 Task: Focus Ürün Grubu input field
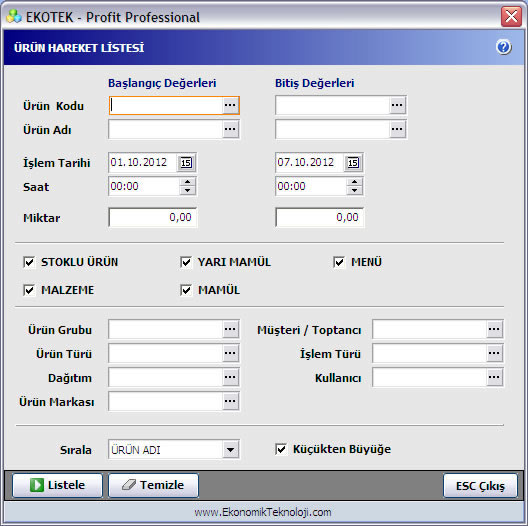coord(165,329)
